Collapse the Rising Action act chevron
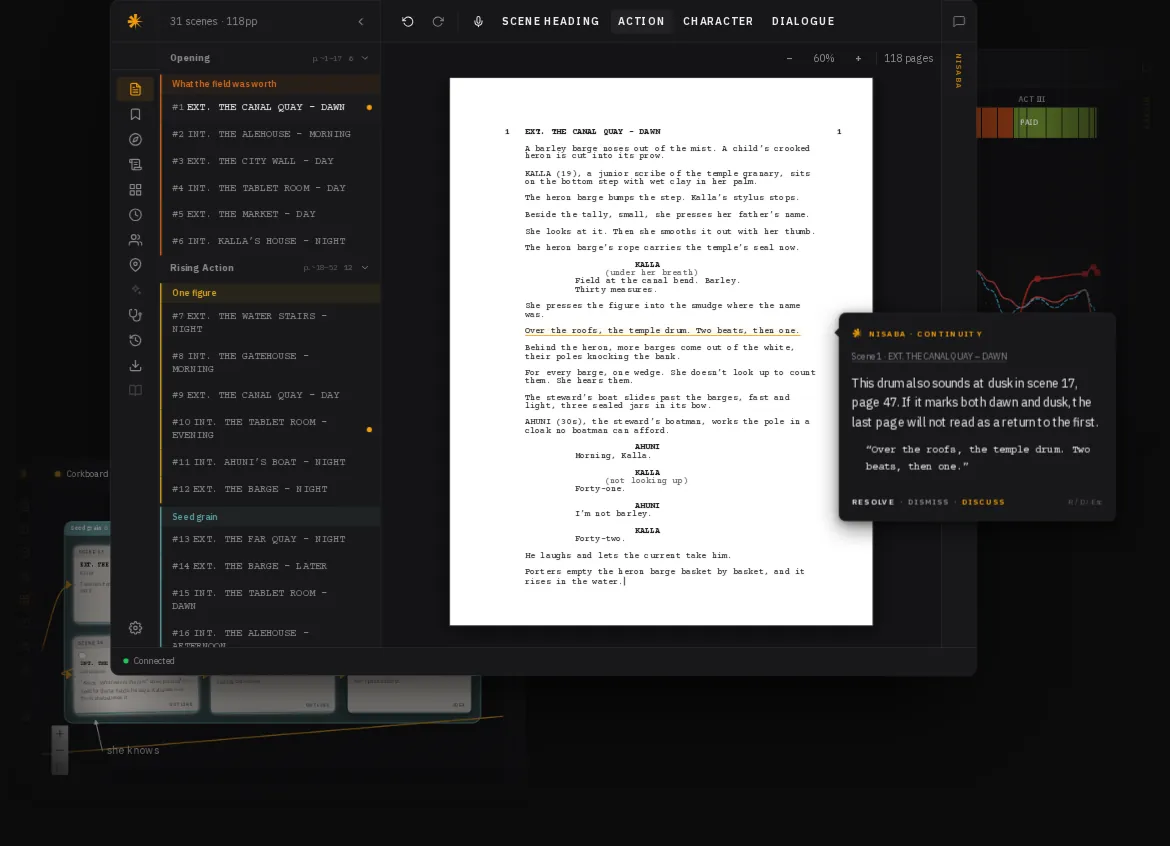Viewport: 1170px width, 846px height. tap(365, 268)
